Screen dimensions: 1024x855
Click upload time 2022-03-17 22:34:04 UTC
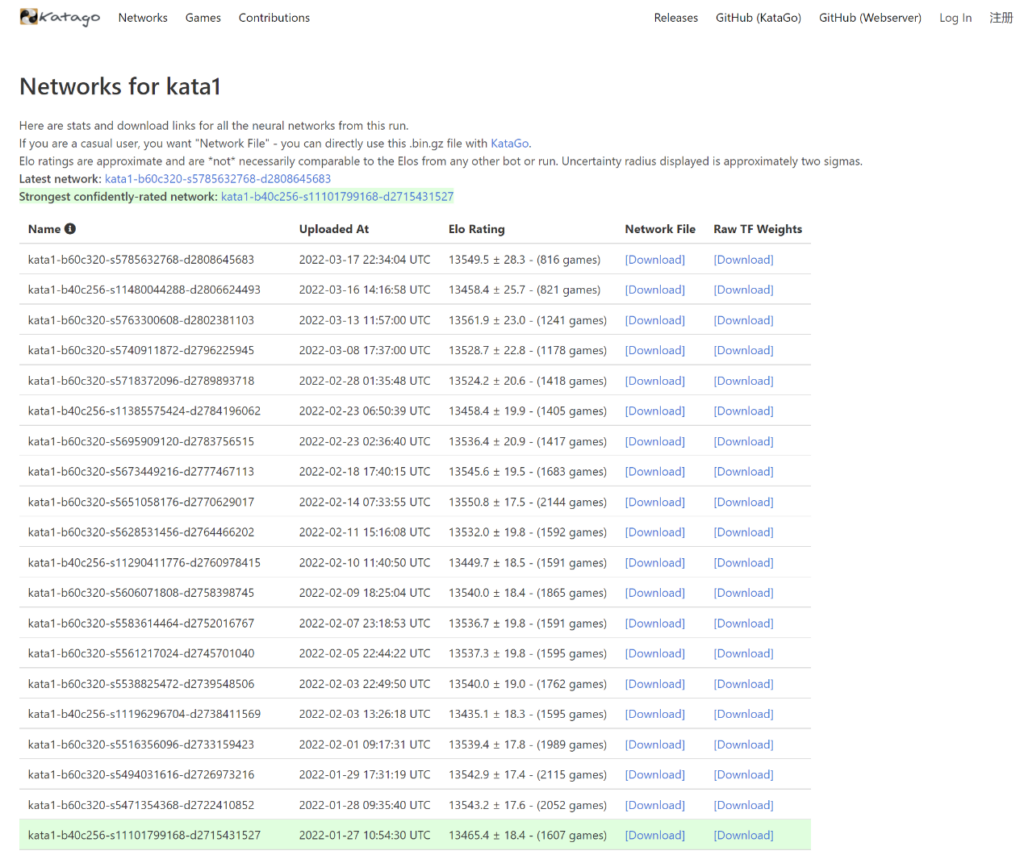tap(364, 259)
